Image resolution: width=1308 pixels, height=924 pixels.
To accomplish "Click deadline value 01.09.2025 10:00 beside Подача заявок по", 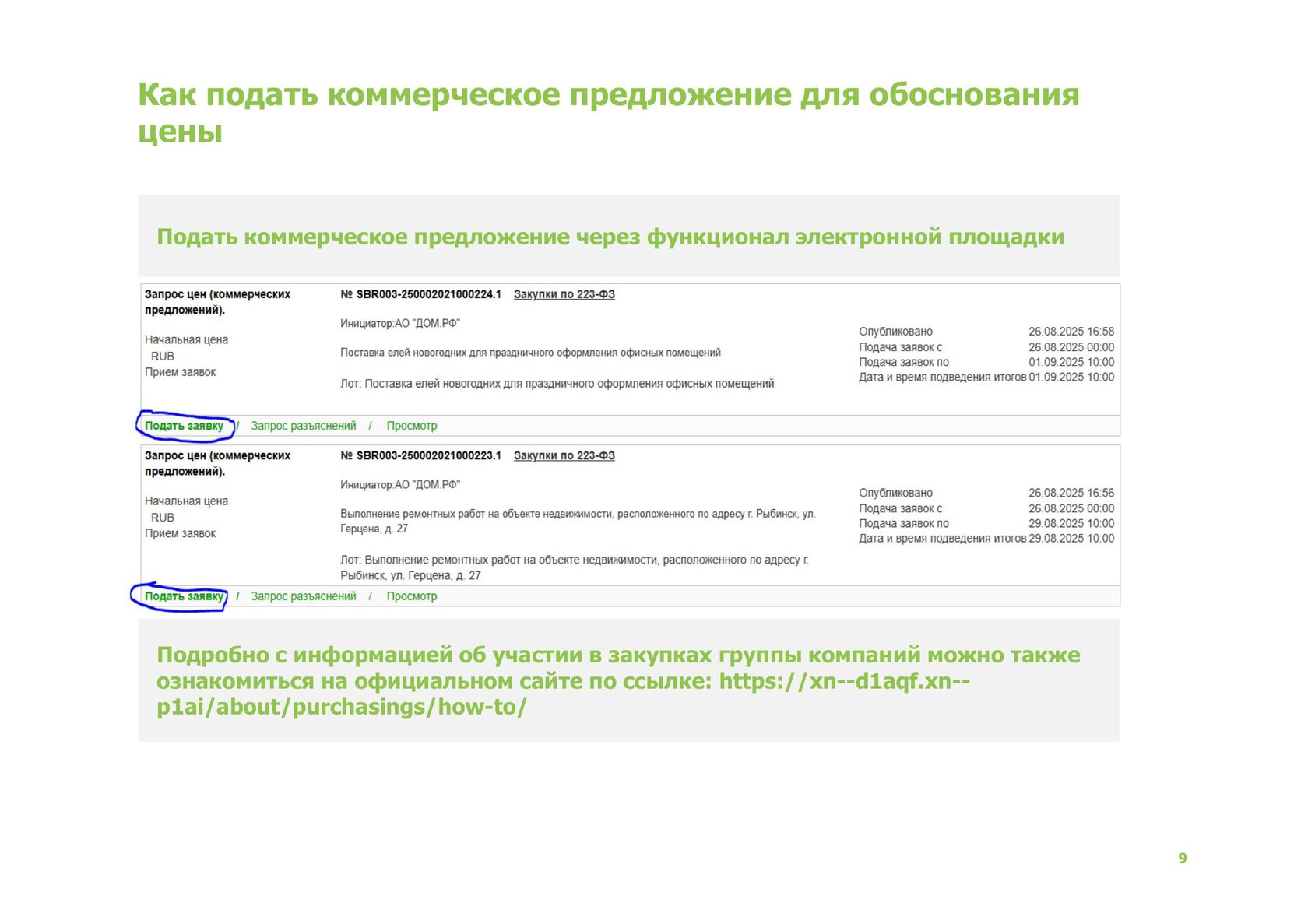I will pyautogui.click(x=1071, y=362).
